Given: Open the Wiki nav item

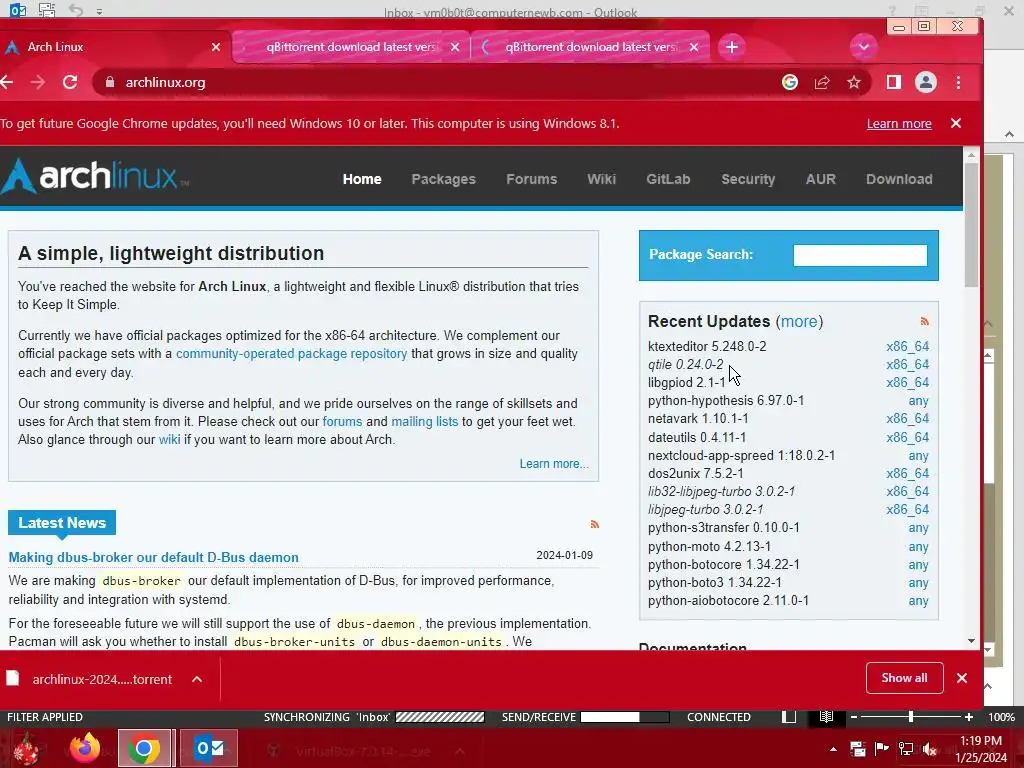Looking at the screenshot, I should tap(601, 179).
